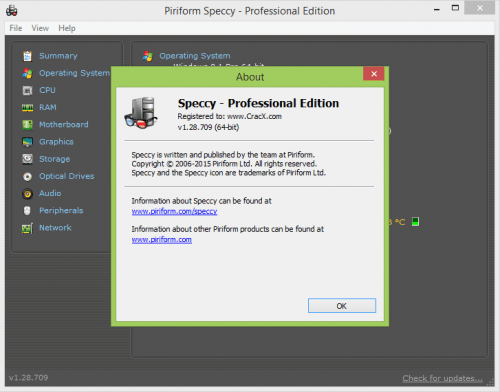The width and height of the screenshot is (500, 392).
Task: Click the Motherboard icon
Action: click(27, 125)
